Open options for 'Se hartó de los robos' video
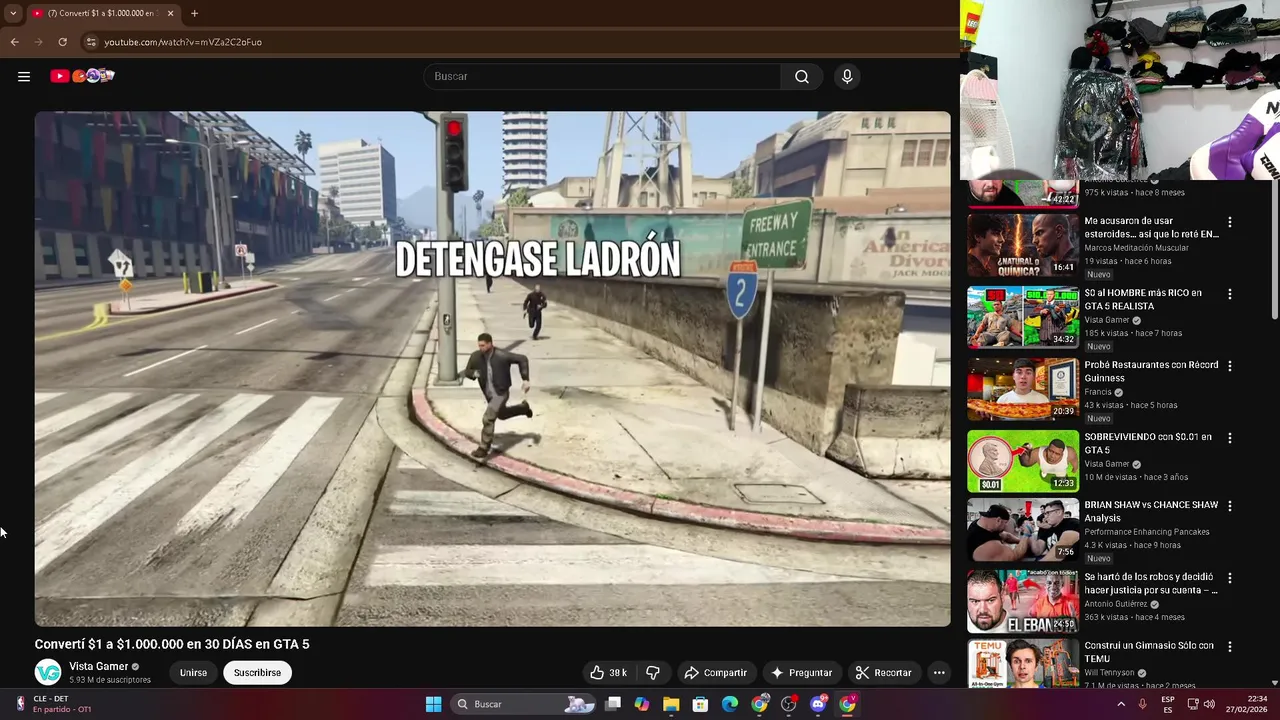 point(1230,578)
